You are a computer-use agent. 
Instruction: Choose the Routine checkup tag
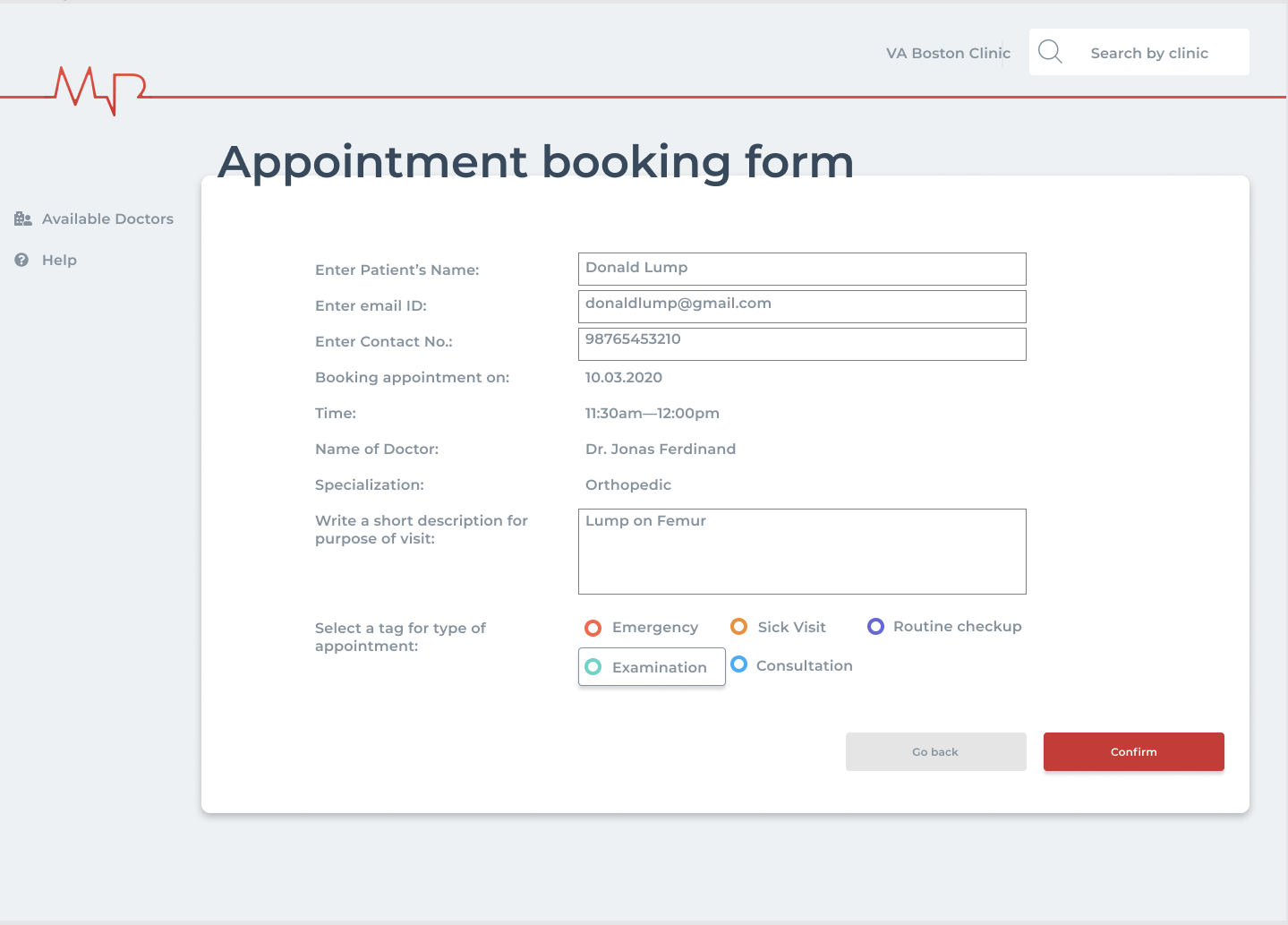tap(875, 627)
